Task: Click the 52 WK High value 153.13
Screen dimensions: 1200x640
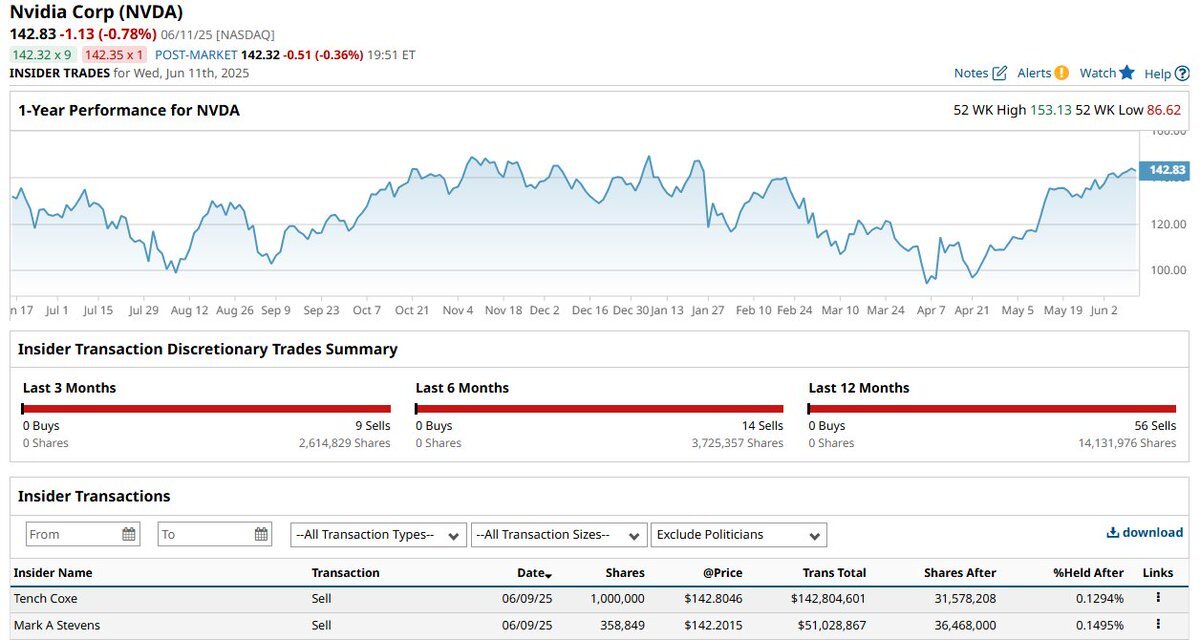Action: [1050, 110]
